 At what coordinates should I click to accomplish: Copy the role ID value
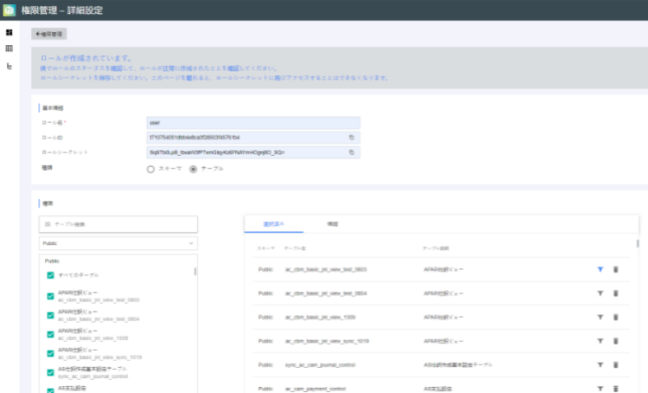(x=351, y=137)
